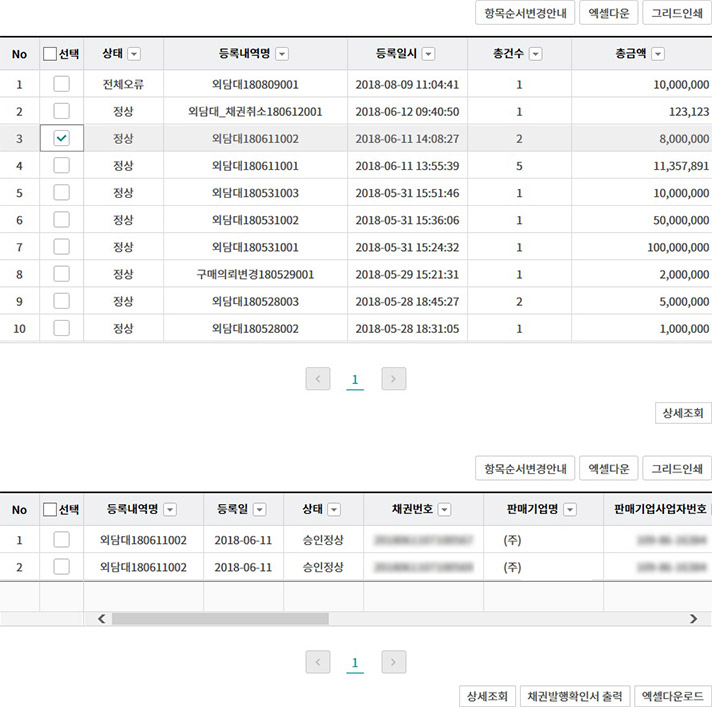This screenshot has width=712, height=707.
Task: Click next page arrow in upper grid pagination
Action: coord(394,379)
